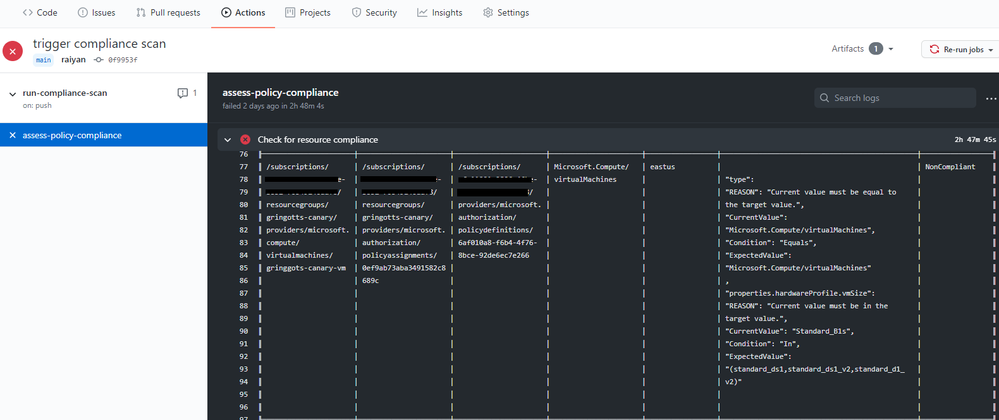
Task: Open the Security tab
Action: click(x=374, y=13)
